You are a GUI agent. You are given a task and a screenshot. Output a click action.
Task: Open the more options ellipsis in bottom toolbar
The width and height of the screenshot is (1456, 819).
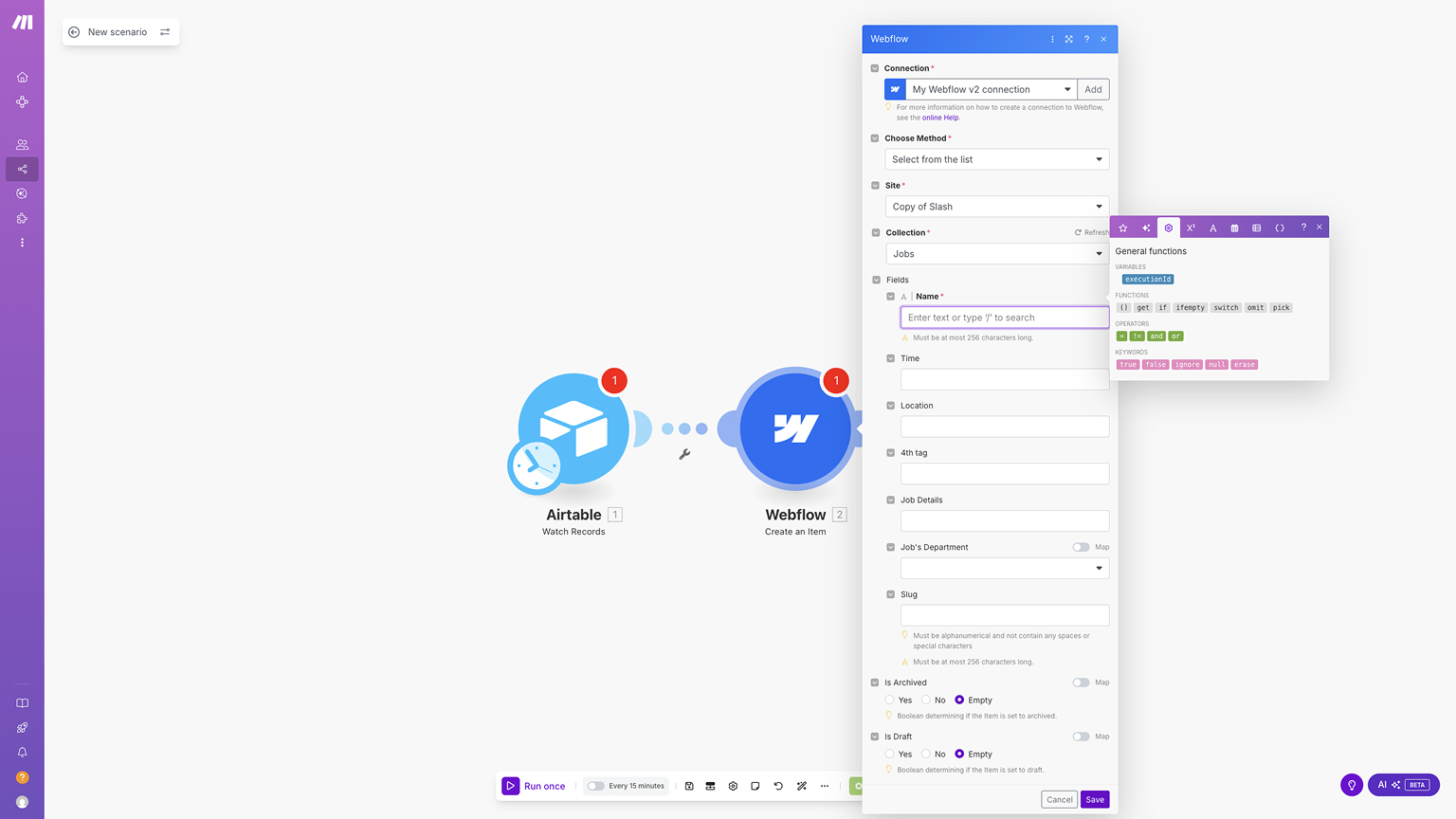[825, 786]
